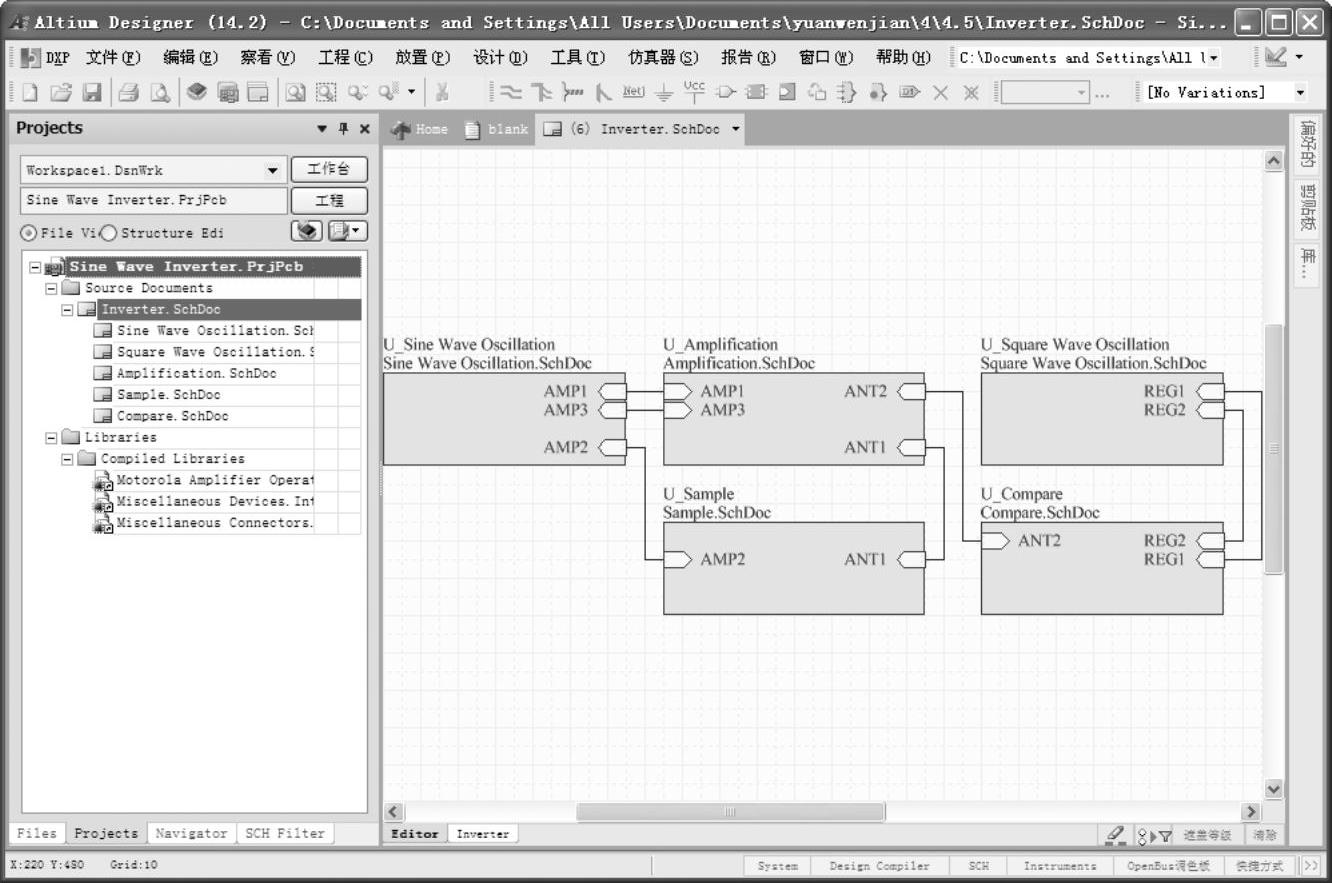Print the schematic using the printer icon
The width and height of the screenshot is (1332, 883).
pyautogui.click(x=129, y=93)
